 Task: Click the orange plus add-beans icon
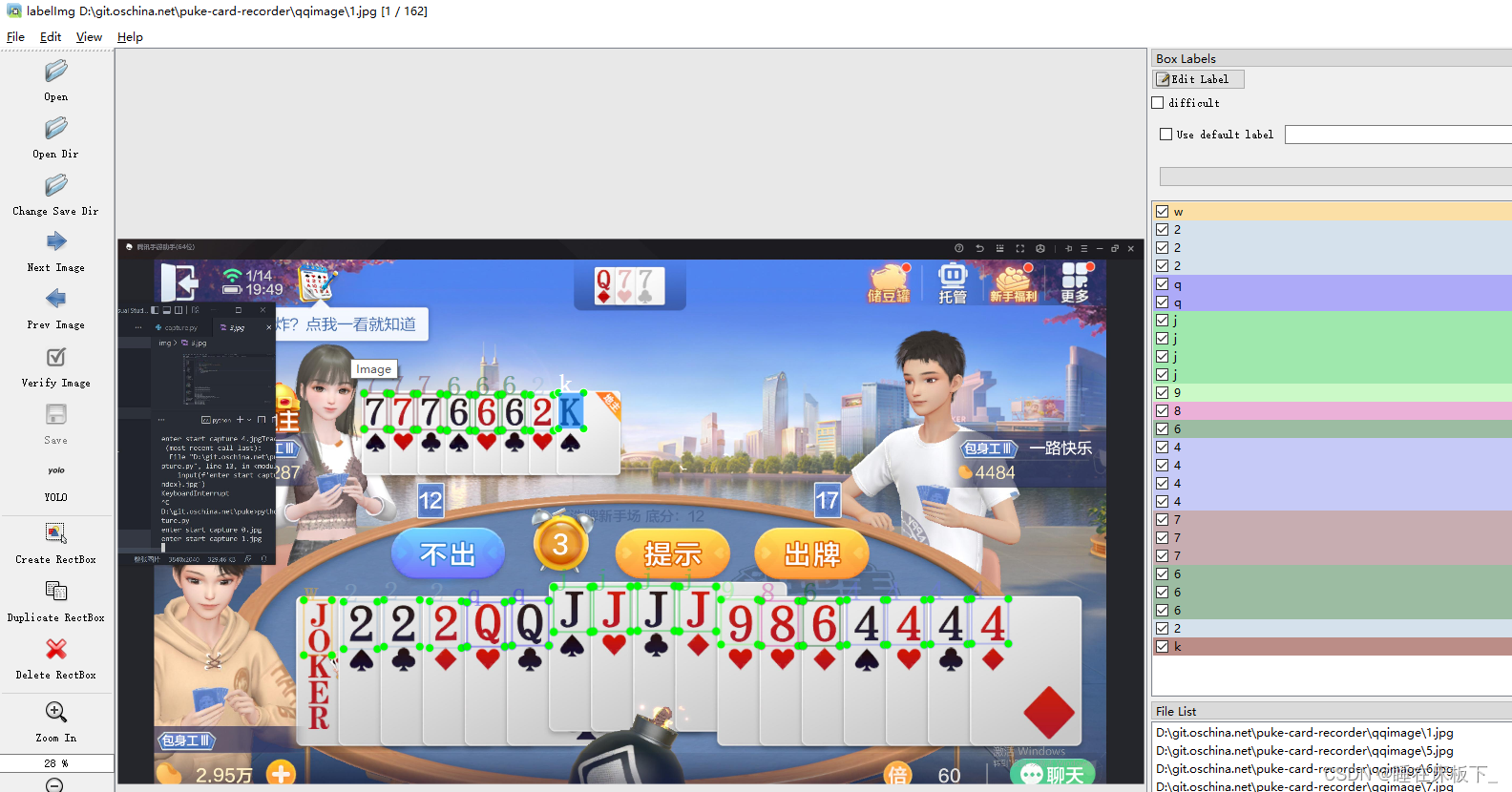point(281,774)
